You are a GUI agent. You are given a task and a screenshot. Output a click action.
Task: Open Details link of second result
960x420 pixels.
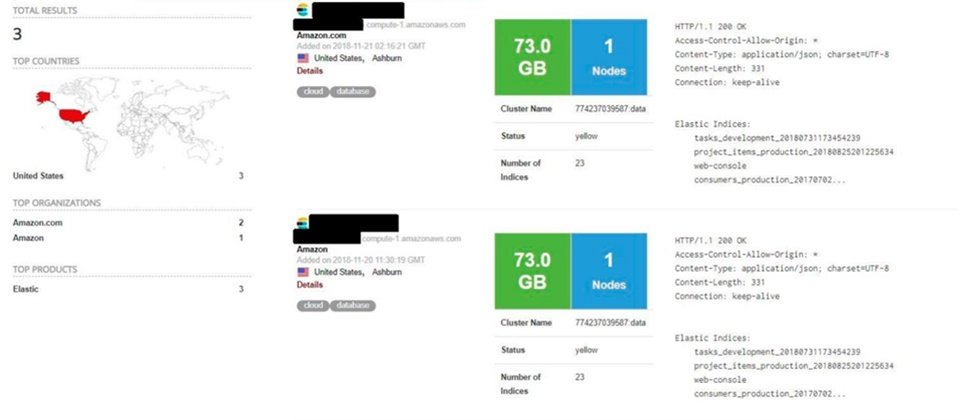click(x=310, y=285)
